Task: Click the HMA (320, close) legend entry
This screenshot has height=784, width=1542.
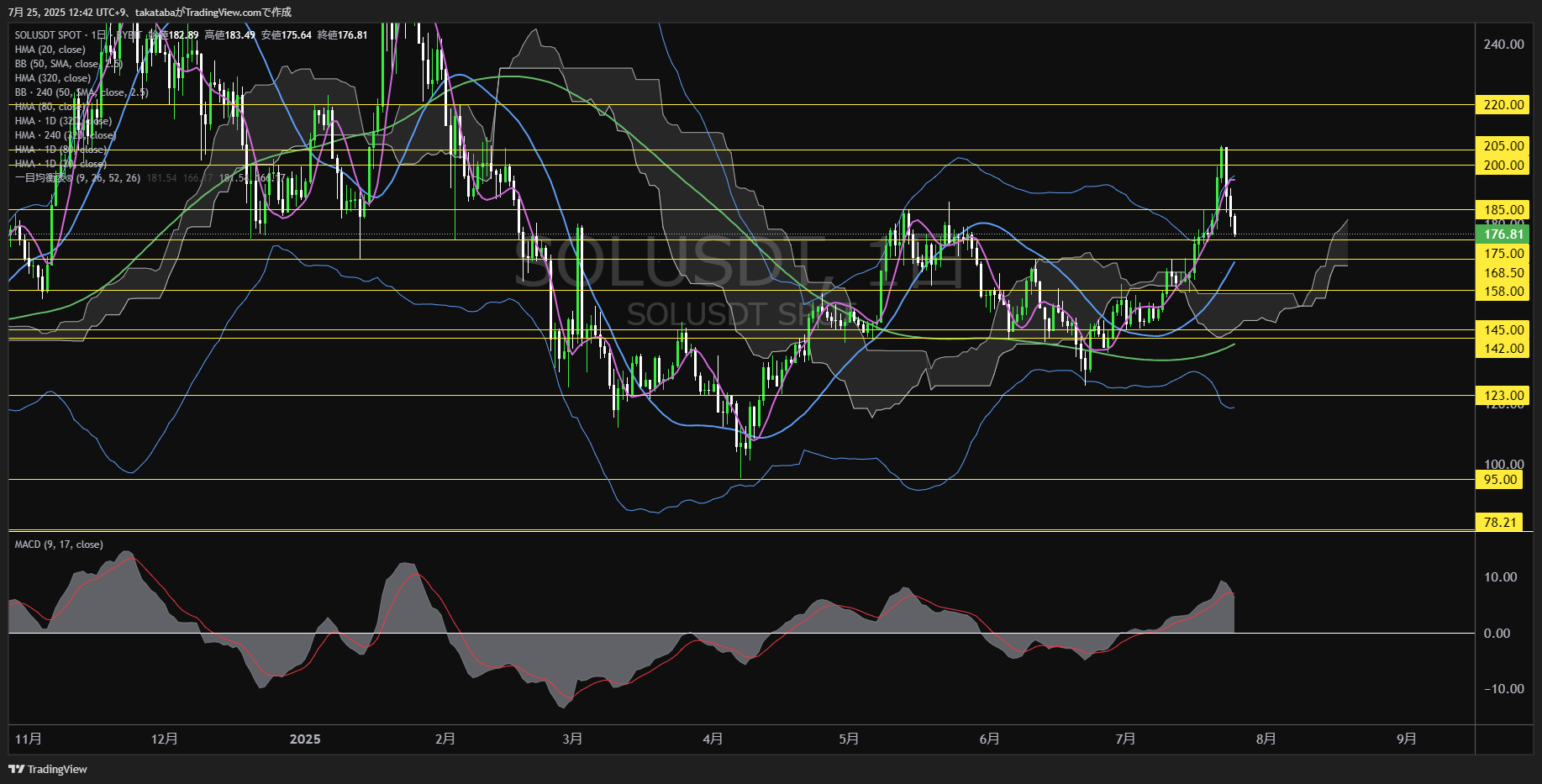Action: tap(53, 78)
